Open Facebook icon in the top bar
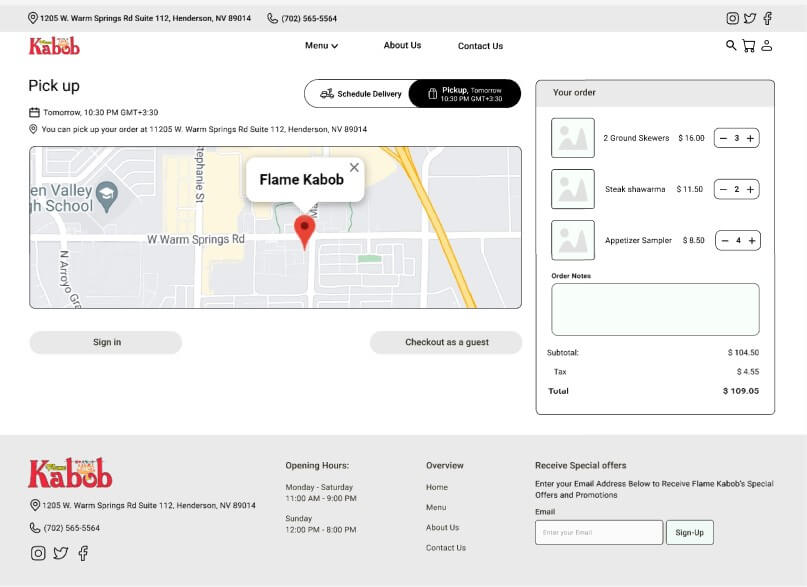The width and height of the screenshot is (807, 587). [x=767, y=19]
